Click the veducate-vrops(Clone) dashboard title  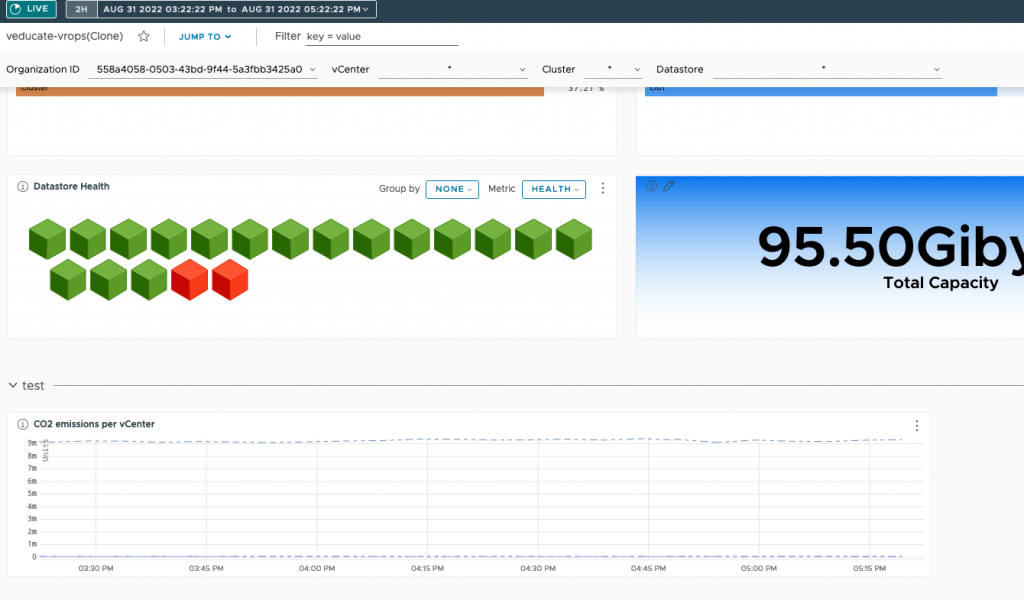coord(65,37)
